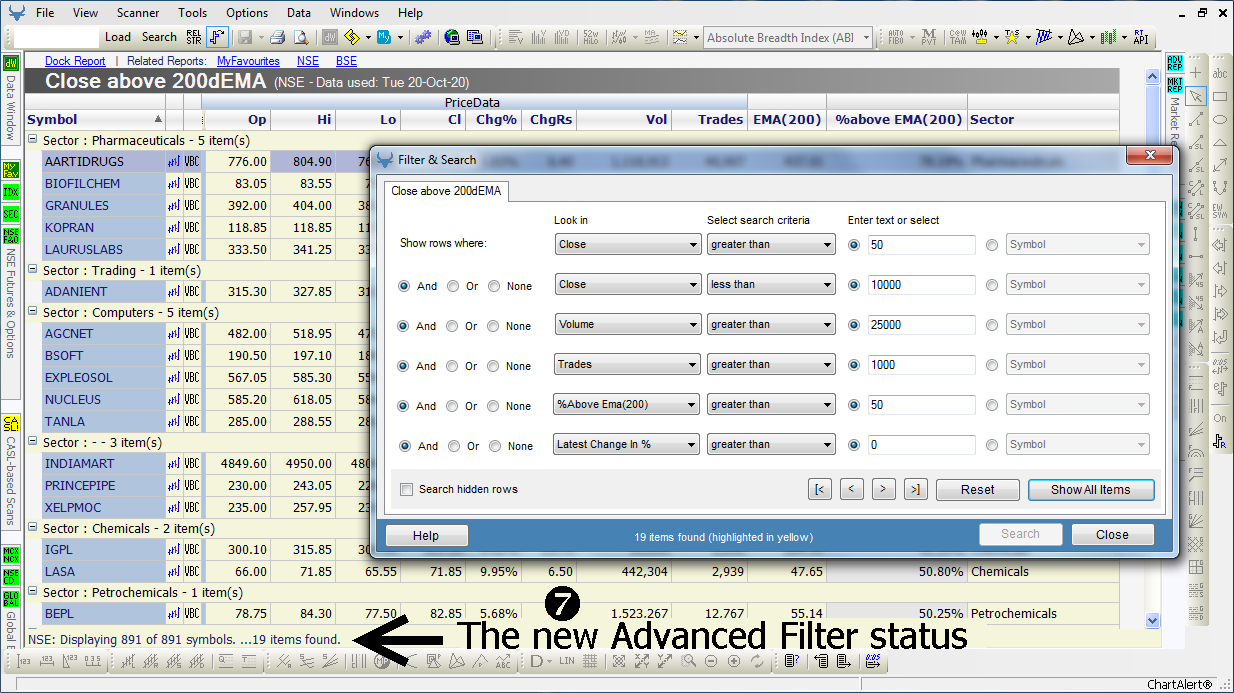Image resolution: width=1234 pixels, height=693 pixels.
Task: Click Show All Items button
Action: click(x=1091, y=490)
